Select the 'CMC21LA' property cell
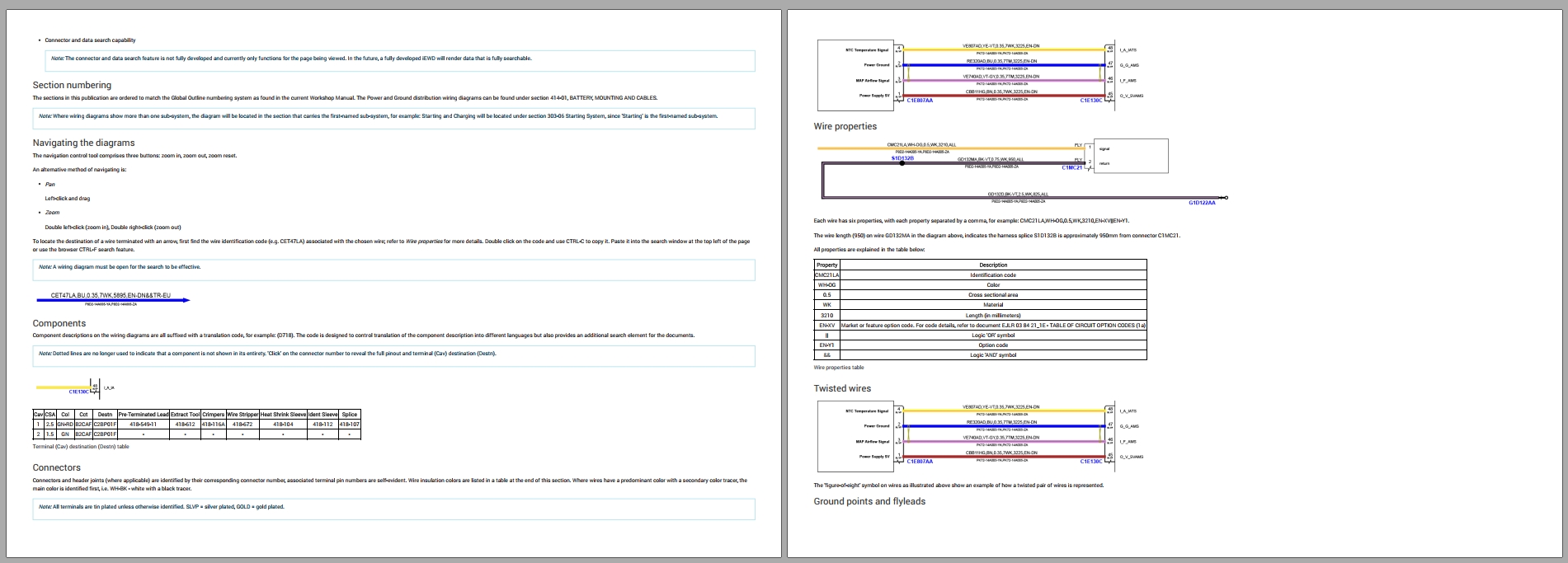The width and height of the screenshot is (1568, 563). point(826,274)
